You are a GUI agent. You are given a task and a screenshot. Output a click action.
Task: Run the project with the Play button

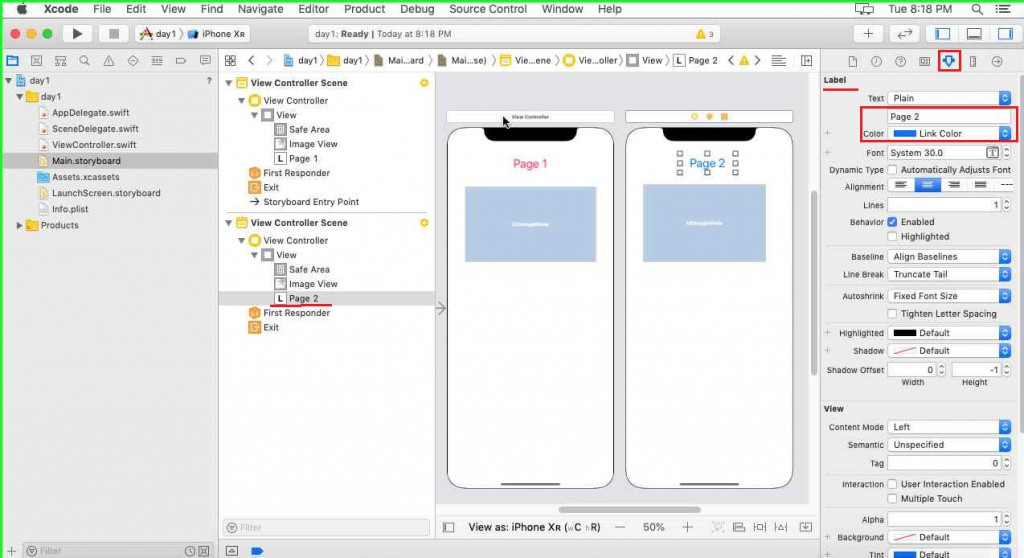[77, 33]
